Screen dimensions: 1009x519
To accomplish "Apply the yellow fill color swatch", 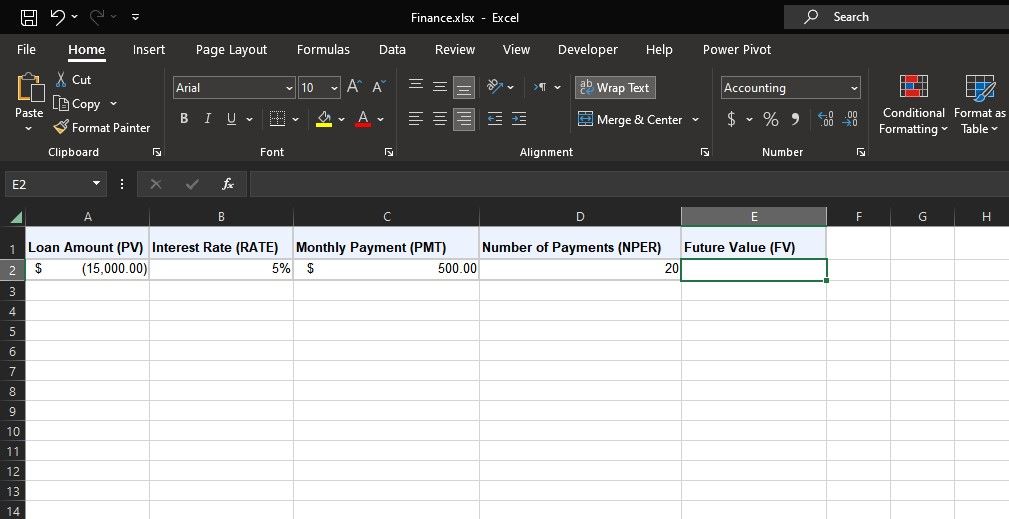I will coord(324,119).
